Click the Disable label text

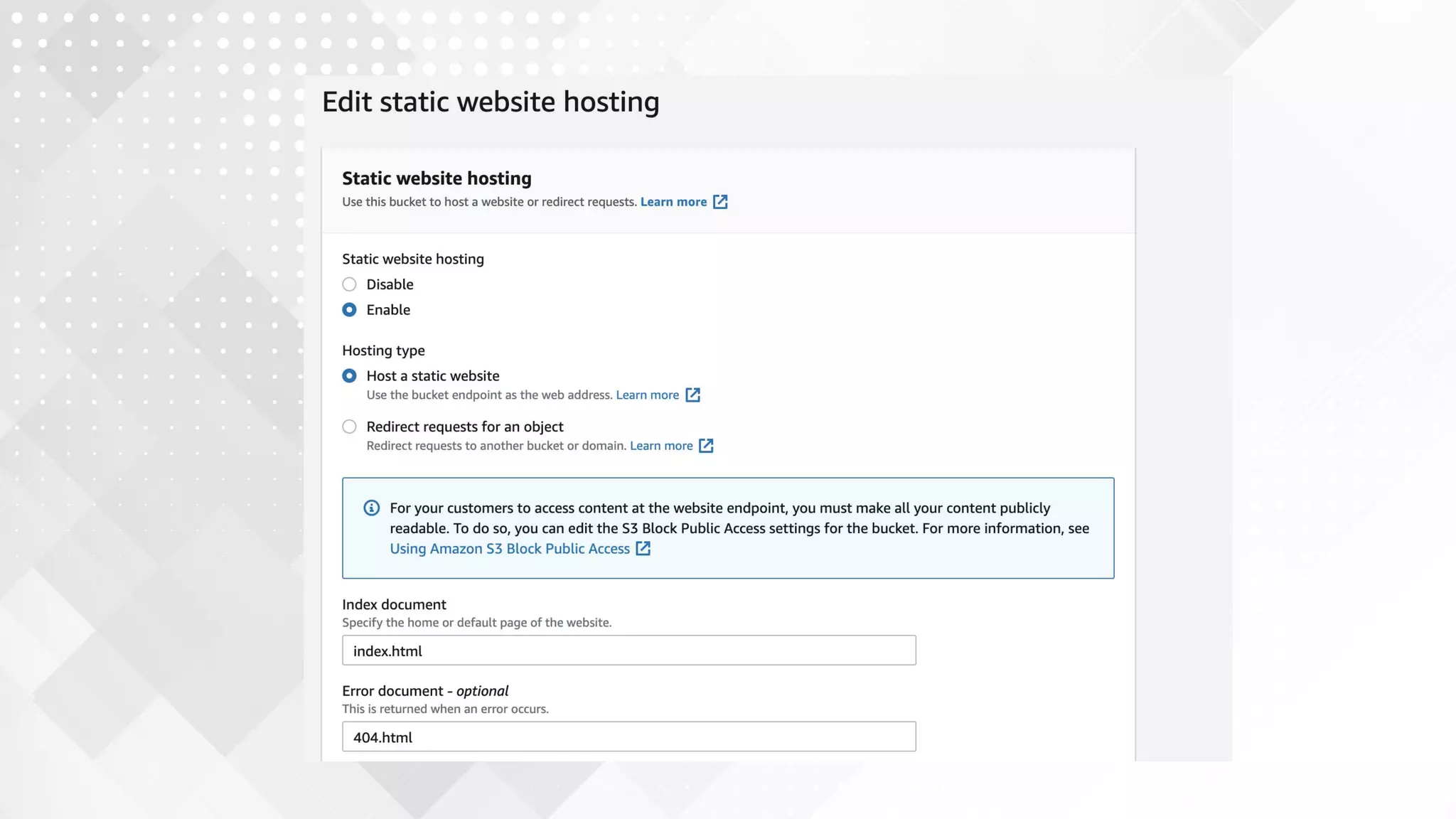[390, 284]
